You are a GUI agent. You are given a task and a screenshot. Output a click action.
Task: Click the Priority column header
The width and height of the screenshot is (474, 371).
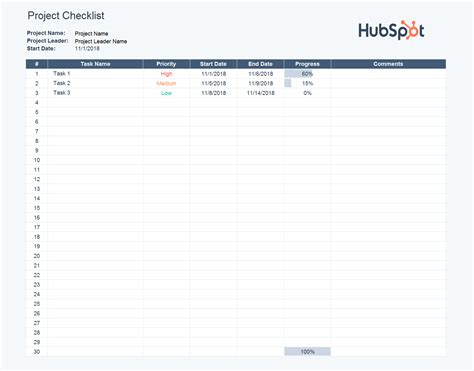pos(166,64)
